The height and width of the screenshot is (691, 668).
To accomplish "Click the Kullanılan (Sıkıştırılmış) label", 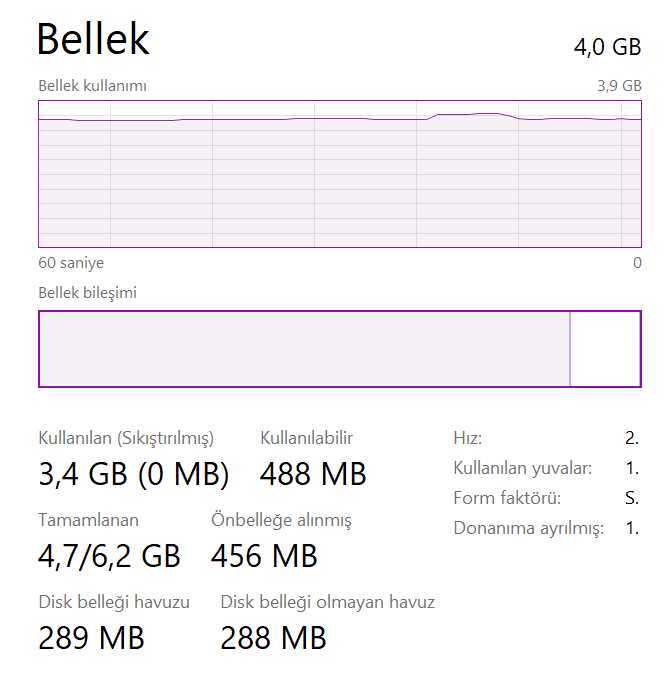I will click(x=126, y=438).
